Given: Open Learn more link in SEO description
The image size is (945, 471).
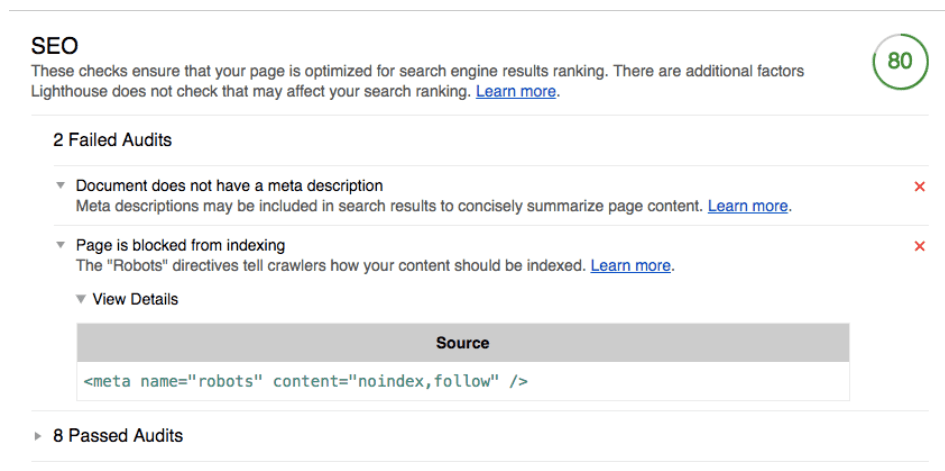Looking at the screenshot, I should coord(516,92).
